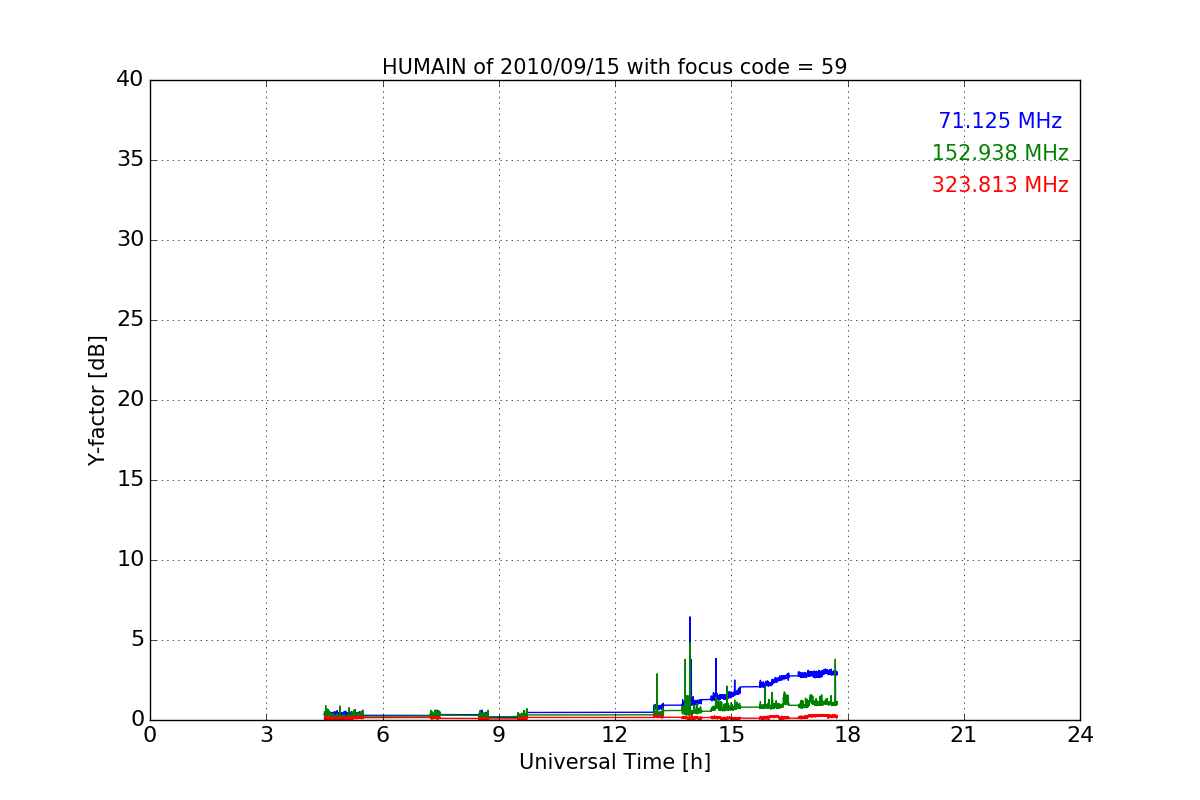This screenshot has height=800, width=1200.
Task: Click the x-axis tick value 6
Action: pyautogui.click(x=382, y=735)
